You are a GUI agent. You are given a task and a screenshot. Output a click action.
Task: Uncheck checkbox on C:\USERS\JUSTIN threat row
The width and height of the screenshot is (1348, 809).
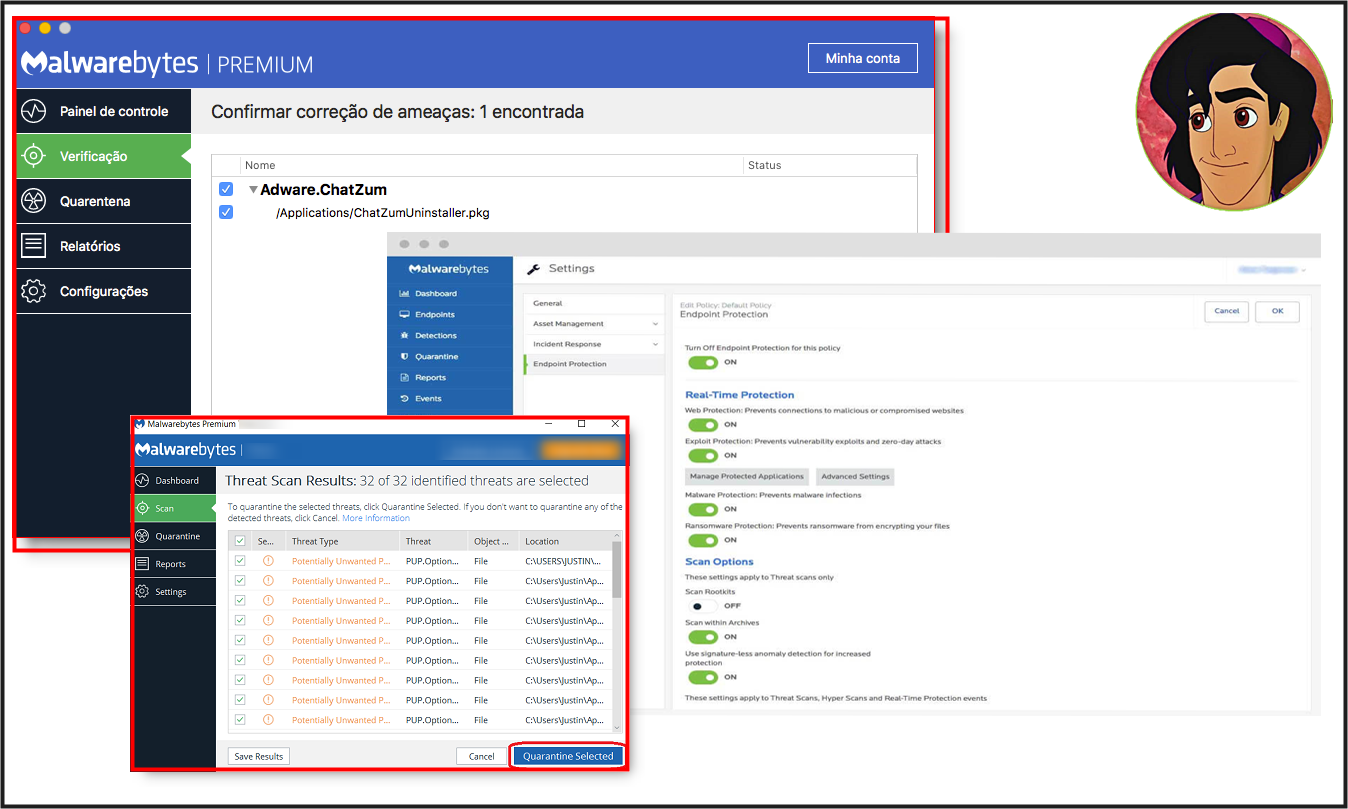pos(240,561)
